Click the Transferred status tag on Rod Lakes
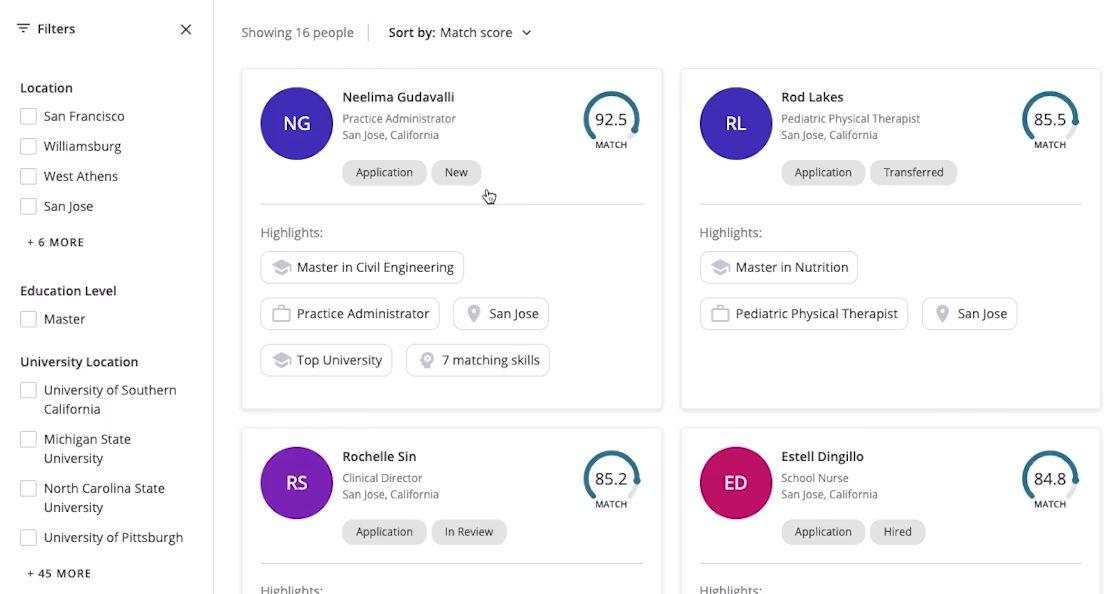 [x=913, y=173]
